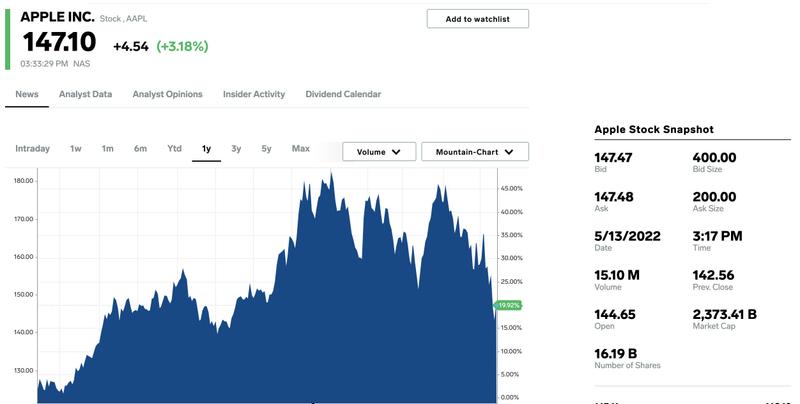
Task: Click the 142.56 Prev. Close value
Action: click(713, 275)
